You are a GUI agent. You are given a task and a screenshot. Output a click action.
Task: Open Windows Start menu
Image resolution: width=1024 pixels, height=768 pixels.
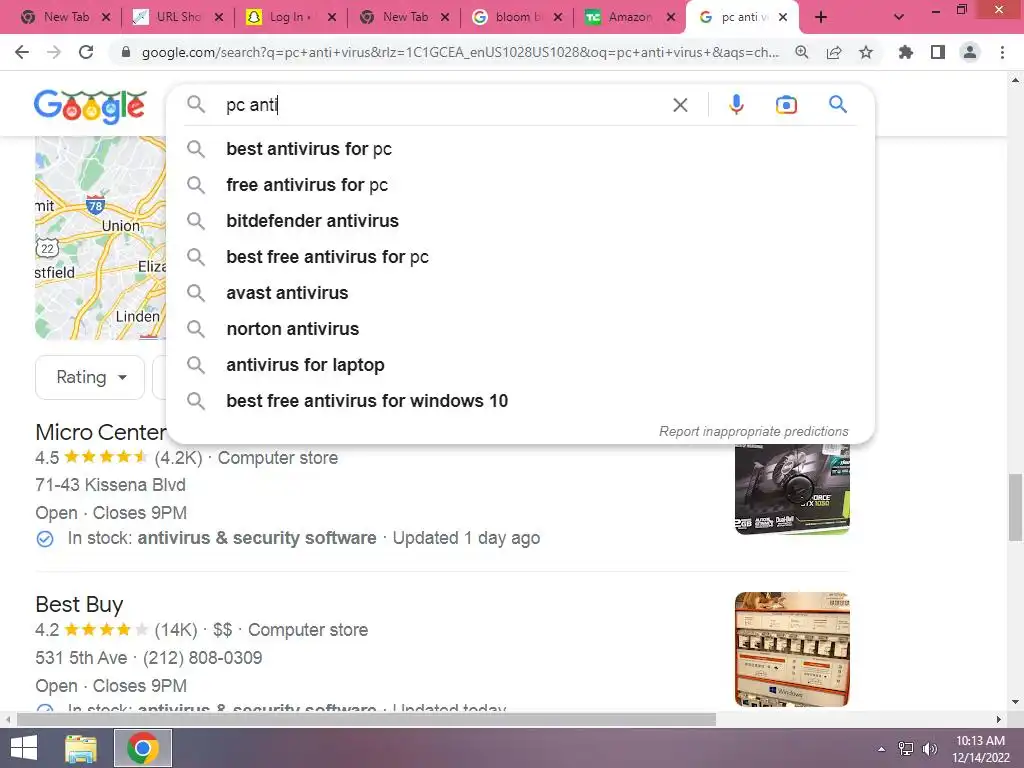tap(24, 748)
